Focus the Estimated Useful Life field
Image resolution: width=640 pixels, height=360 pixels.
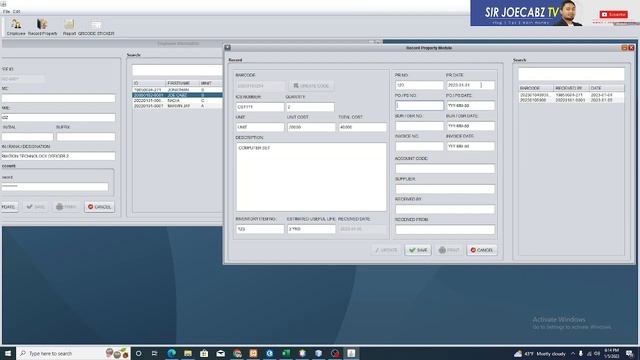click(x=311, y=229)
